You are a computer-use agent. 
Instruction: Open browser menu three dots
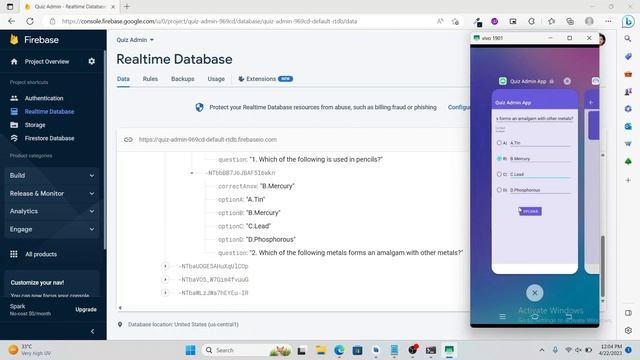(x=608, y=21)
